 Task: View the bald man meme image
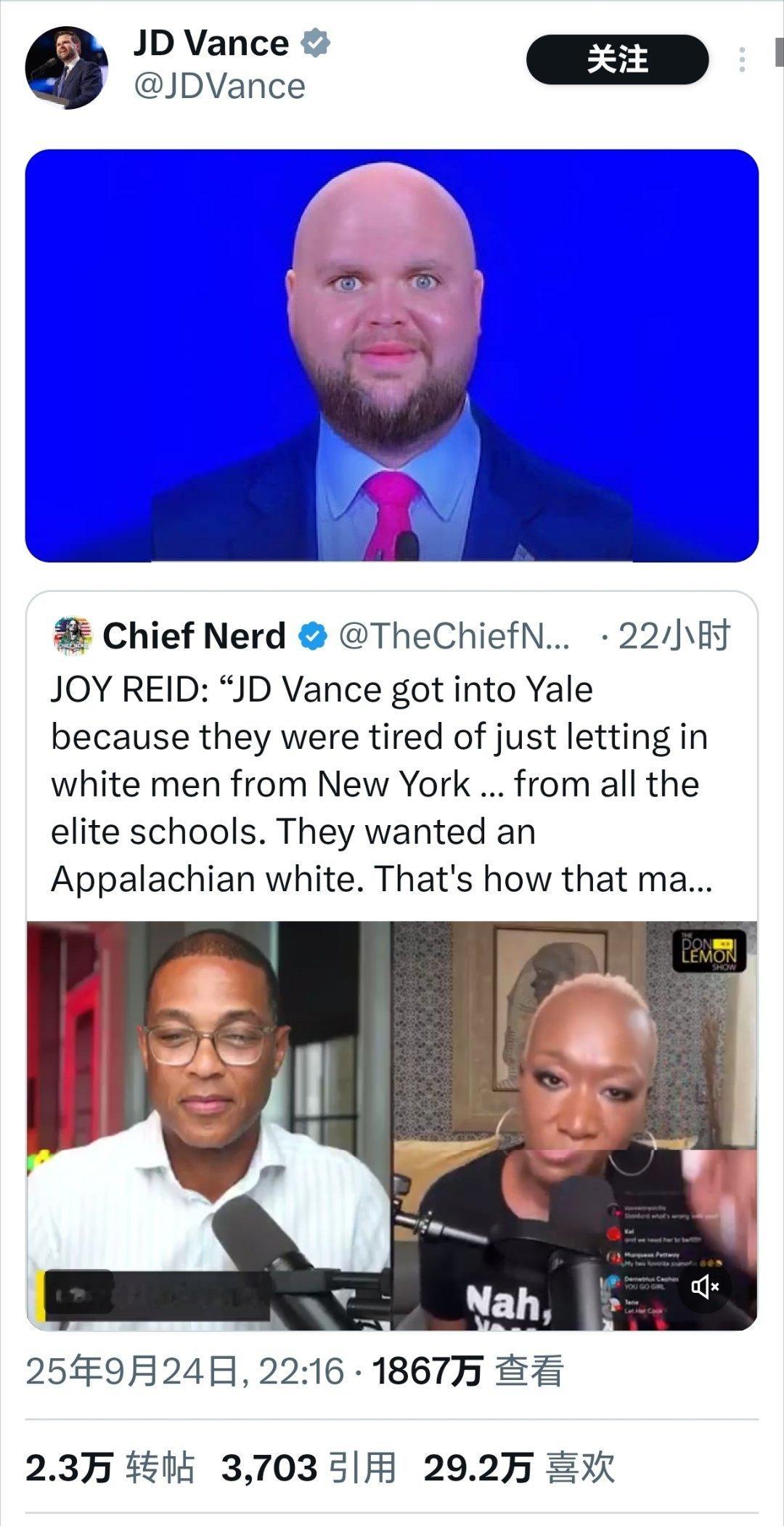392,355
